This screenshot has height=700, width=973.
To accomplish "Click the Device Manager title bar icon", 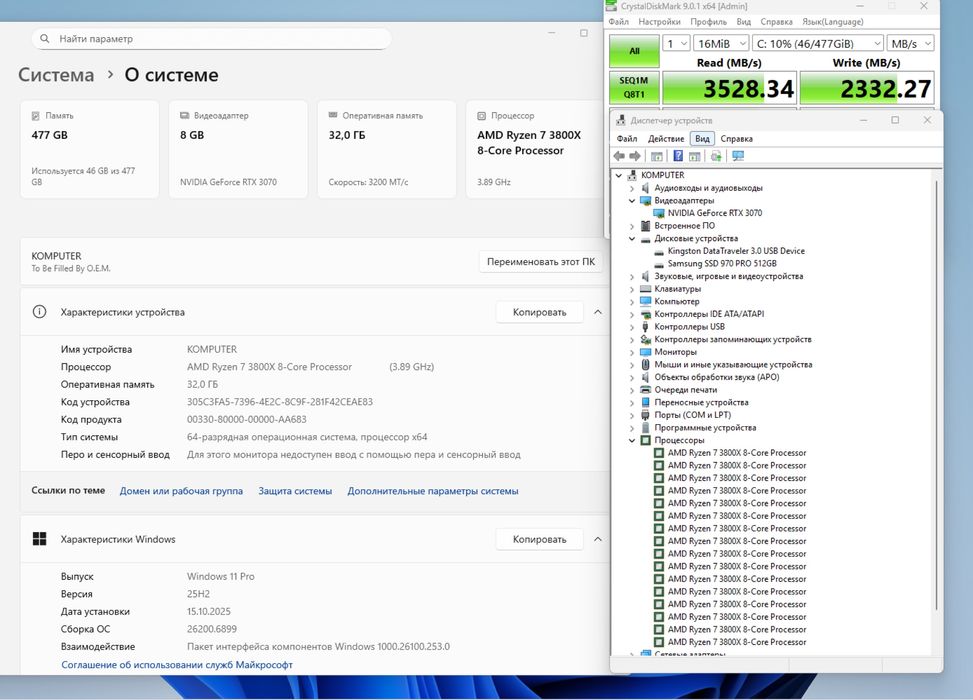I will (x=620, y=120).
